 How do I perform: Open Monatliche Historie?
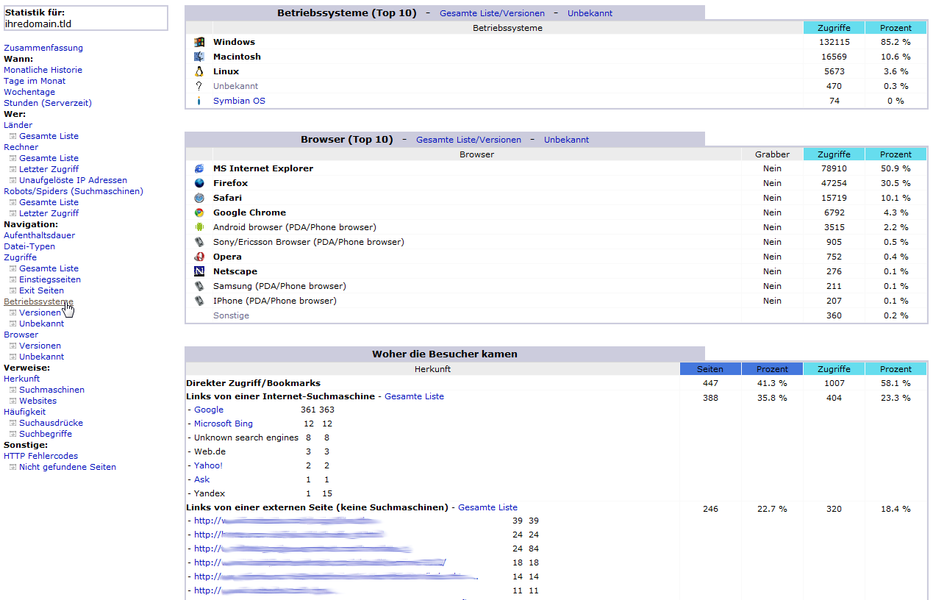click(x=43, y=70)
